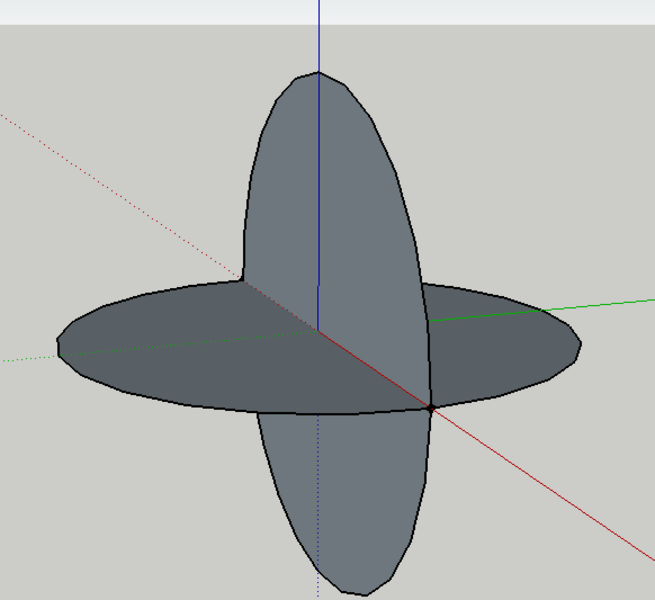Select the right part of the horizontal disk face

(x=500, y=340)
